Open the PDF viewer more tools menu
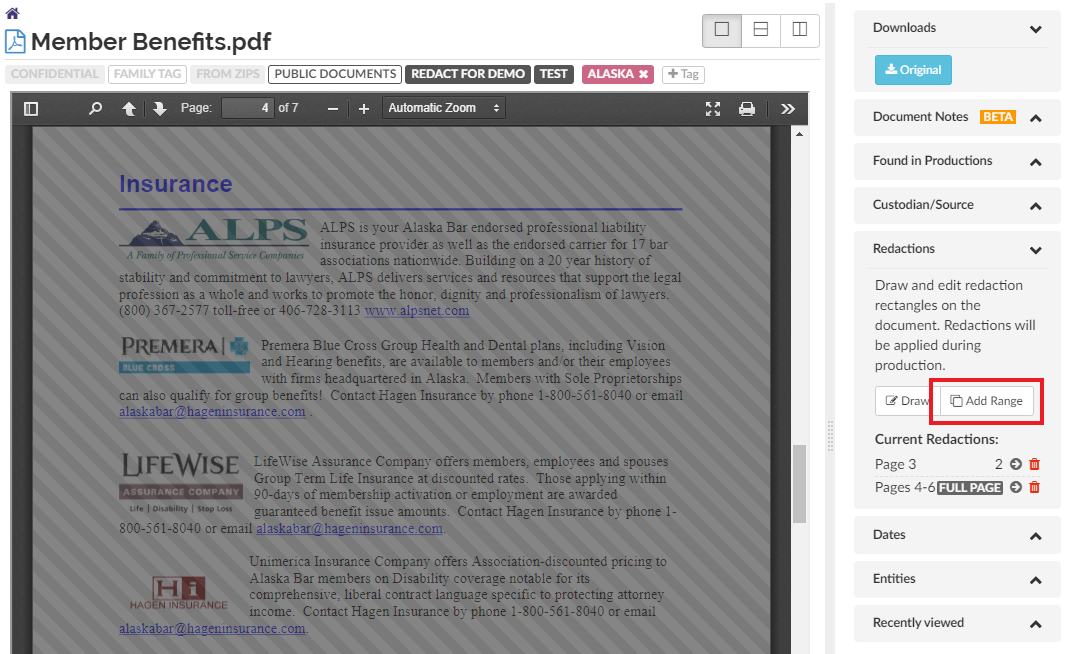 pyautogui.click(x=788, y=109)
